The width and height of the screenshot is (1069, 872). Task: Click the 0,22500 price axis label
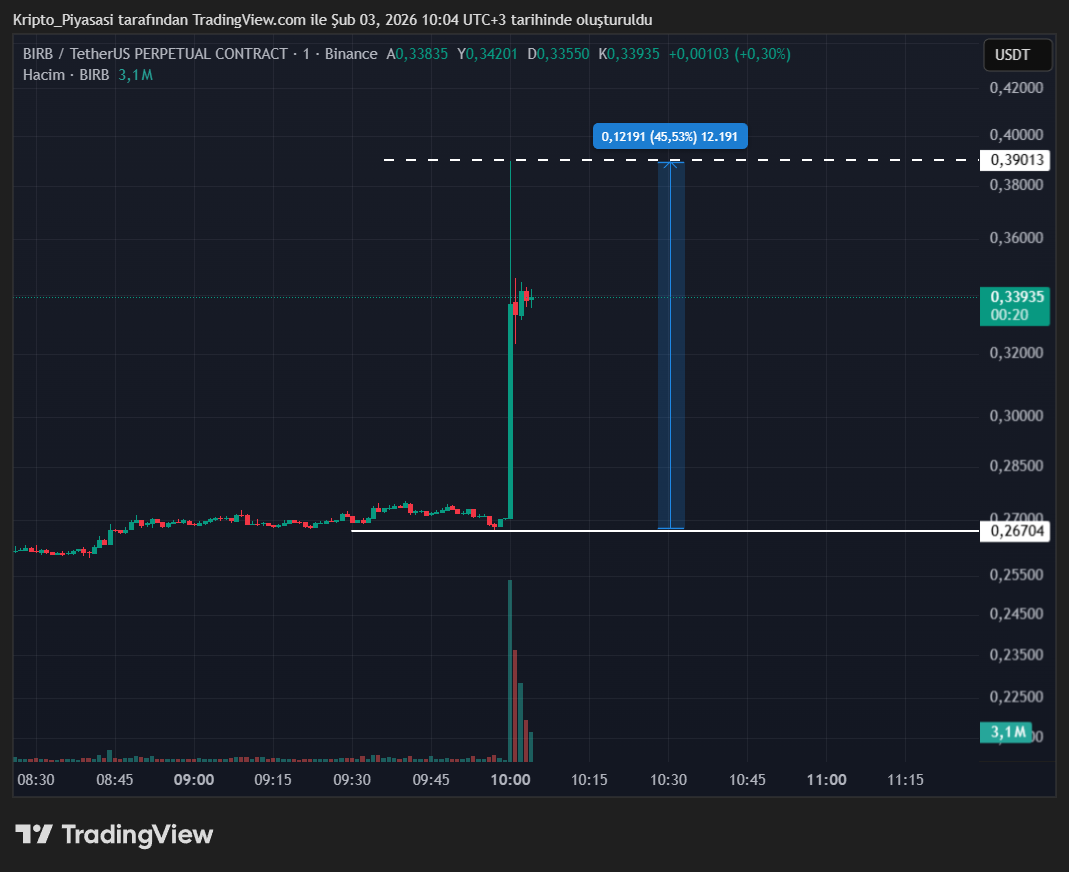(1016, 697)
